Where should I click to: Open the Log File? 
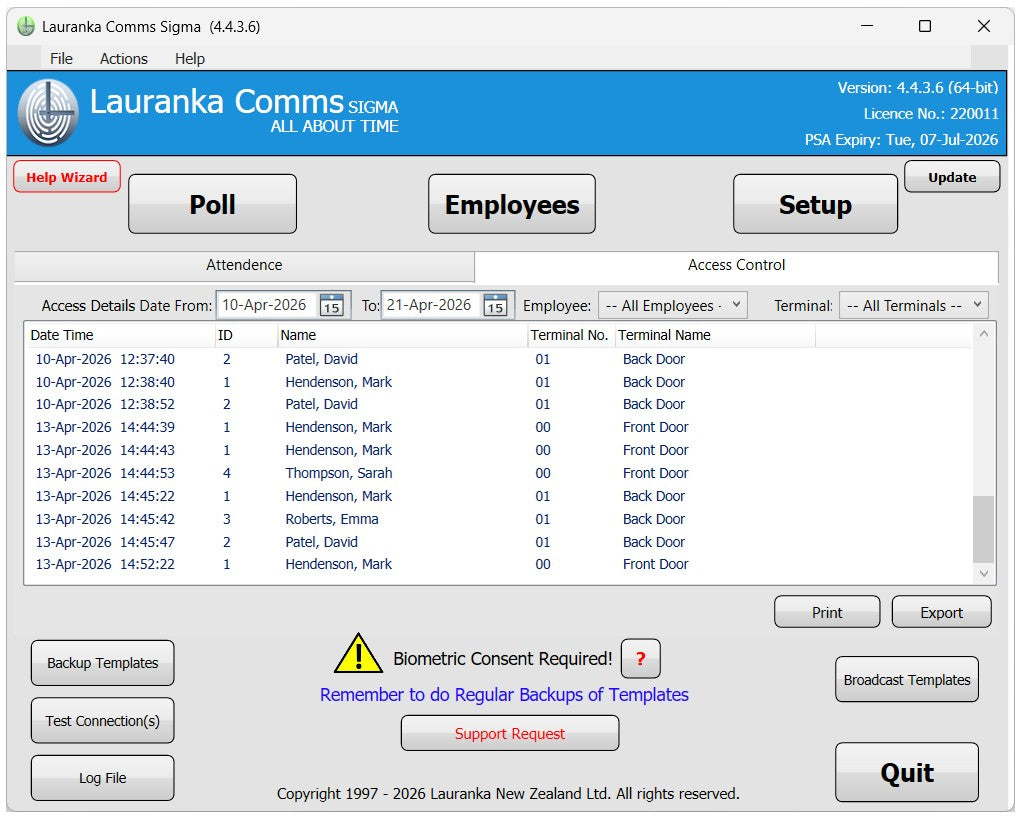pyautogui.click(x=103, y=778)
